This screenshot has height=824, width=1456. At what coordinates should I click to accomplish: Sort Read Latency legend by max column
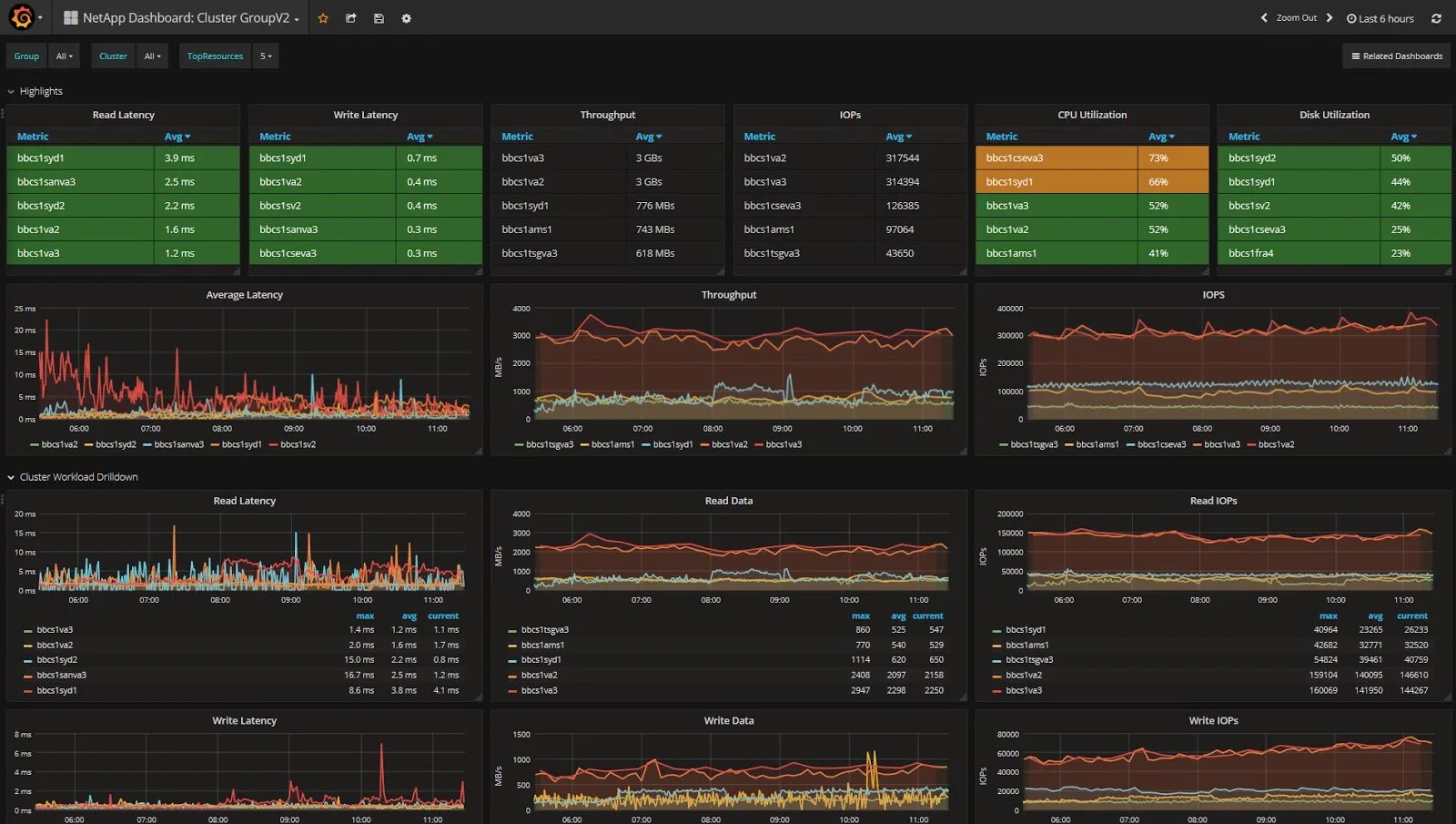click(365, 616)
